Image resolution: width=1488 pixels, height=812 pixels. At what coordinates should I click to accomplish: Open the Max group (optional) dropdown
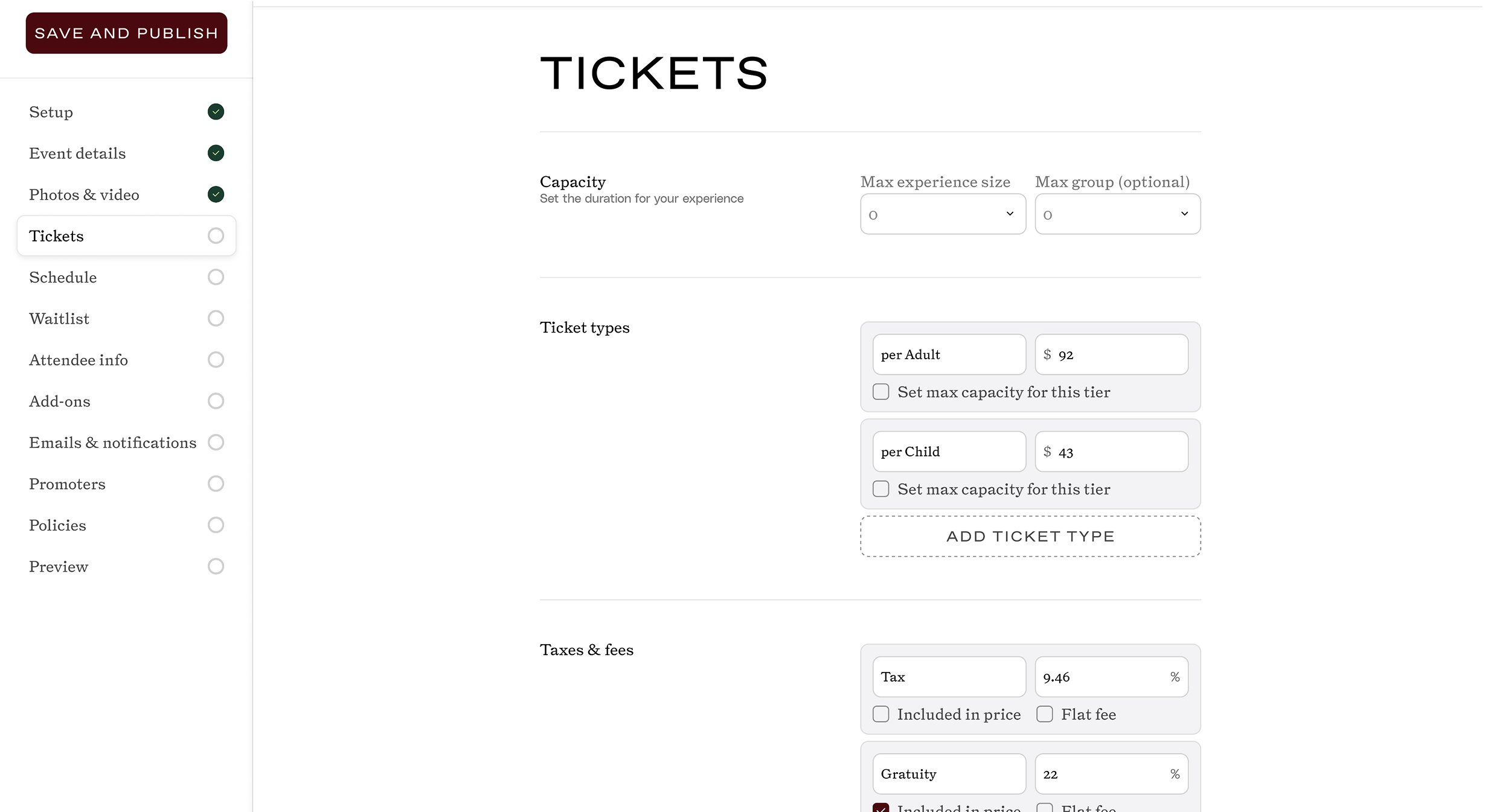click(x=1117, y=214)
